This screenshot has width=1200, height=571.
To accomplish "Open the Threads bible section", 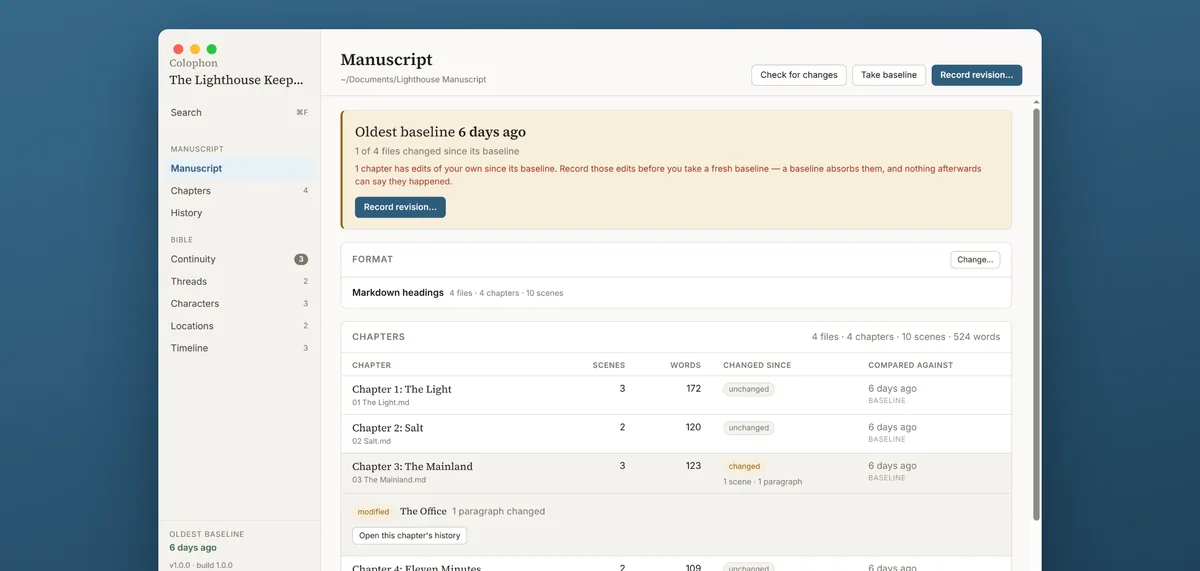I will coord(239,282).
